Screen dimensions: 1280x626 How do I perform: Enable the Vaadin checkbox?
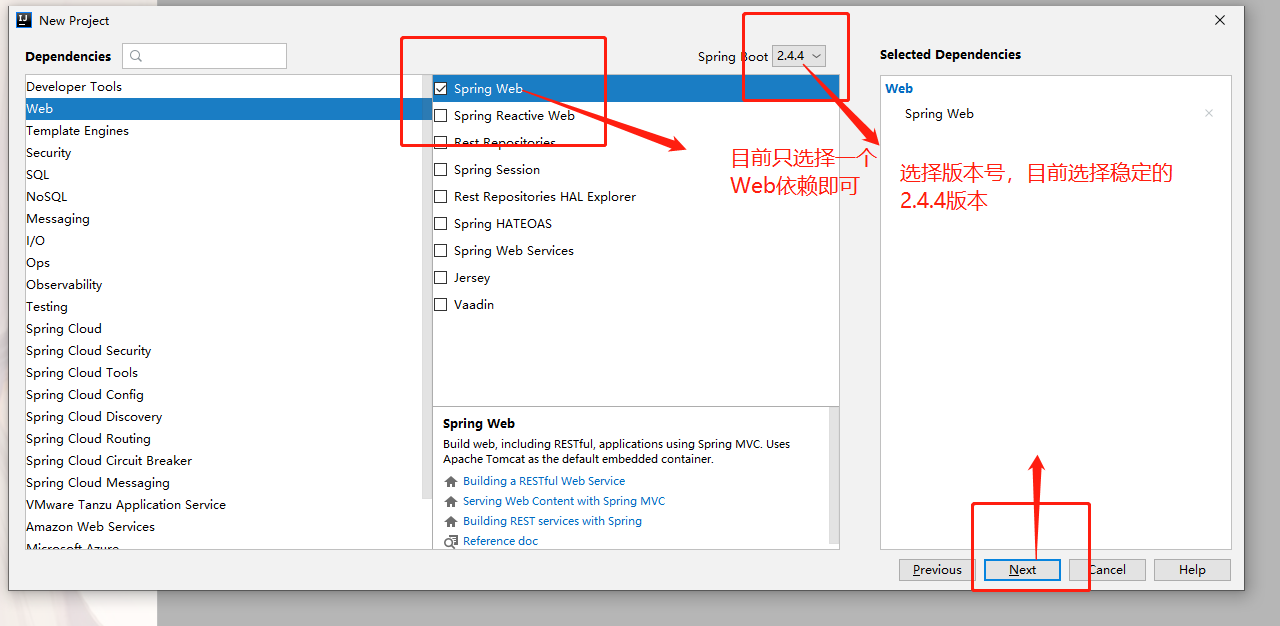pyautogui.click(x=440, y=304)
